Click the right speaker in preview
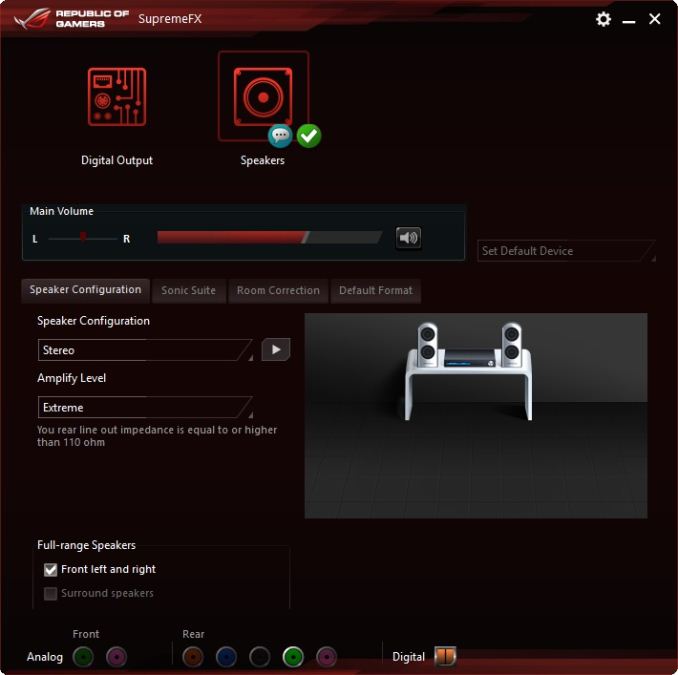The height and width of the screenshot is (675, 678). click(511, 345)
